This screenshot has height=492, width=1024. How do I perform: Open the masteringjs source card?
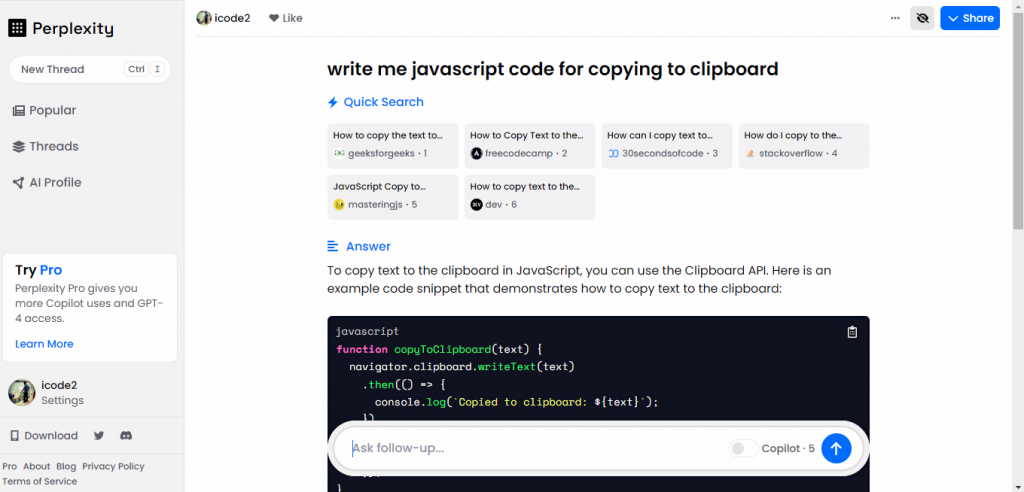392,197
